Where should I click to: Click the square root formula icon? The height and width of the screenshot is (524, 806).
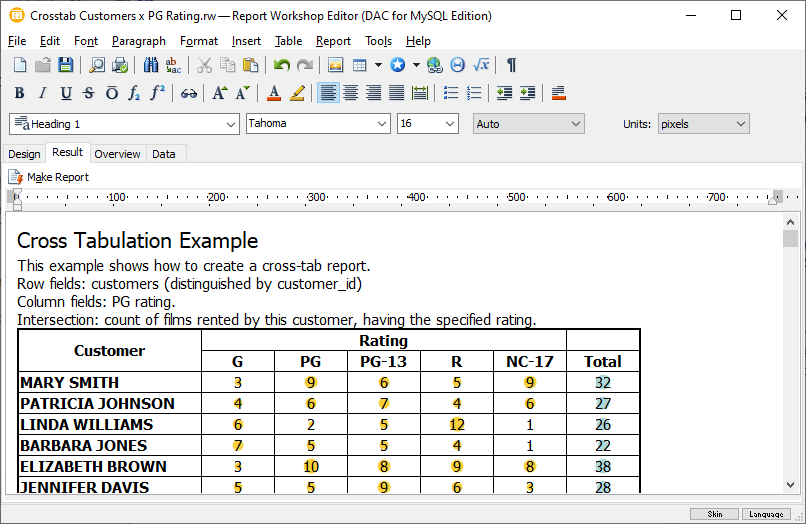tap(481, 65)
